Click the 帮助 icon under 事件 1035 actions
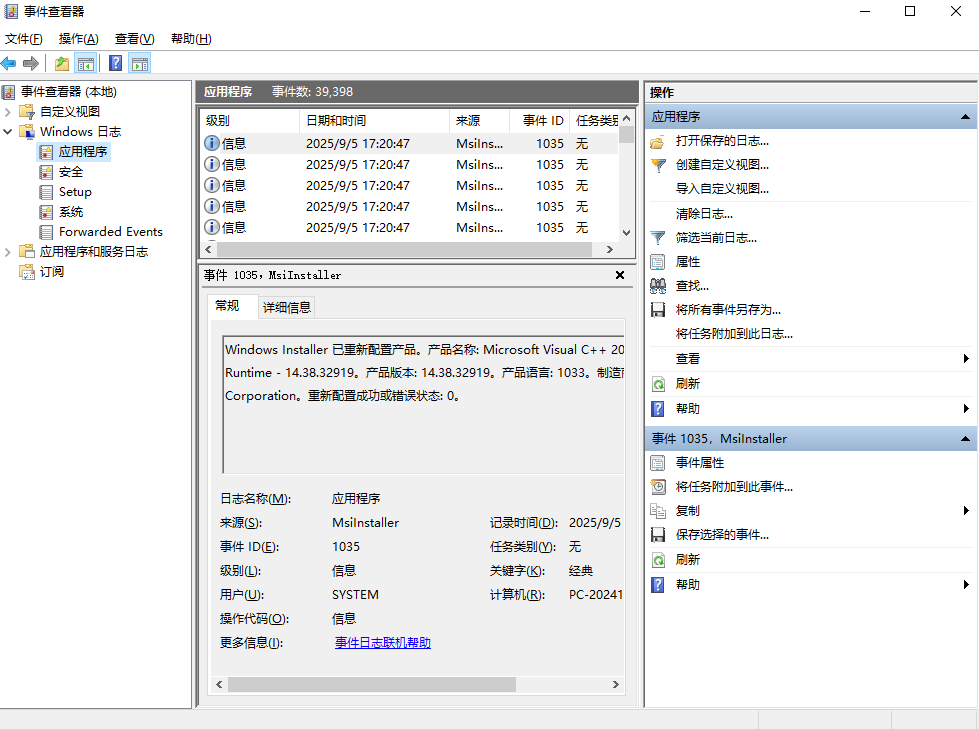Screen dimensions: 979x729 tap(657, 585)
